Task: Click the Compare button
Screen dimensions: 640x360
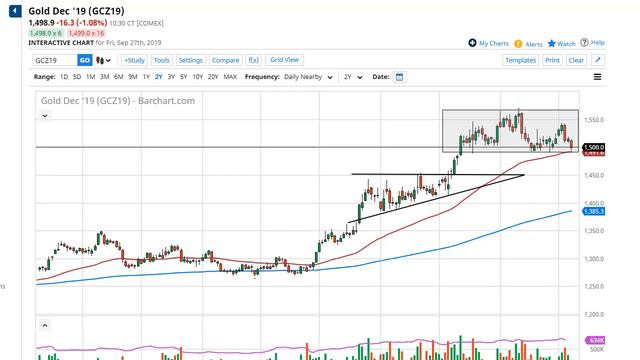Action: pos(226,60)
